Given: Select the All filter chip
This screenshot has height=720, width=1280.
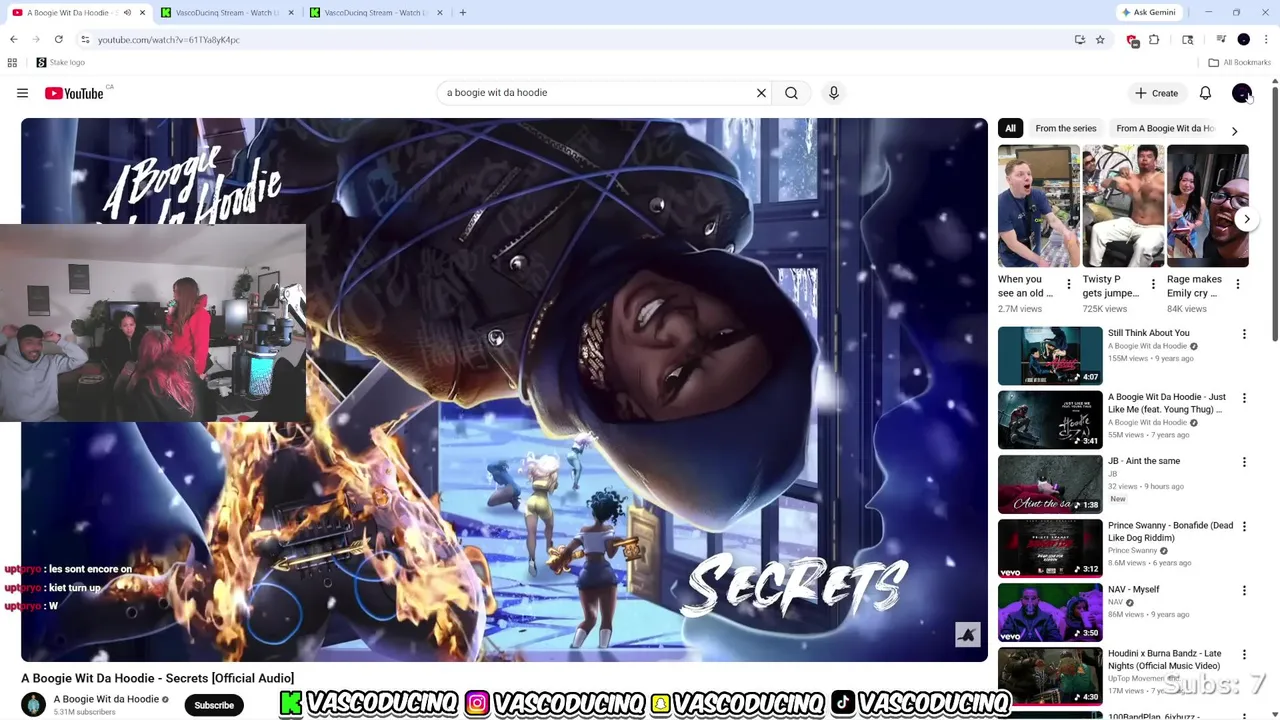Looking at the screenshot, I should [1010, 128].
